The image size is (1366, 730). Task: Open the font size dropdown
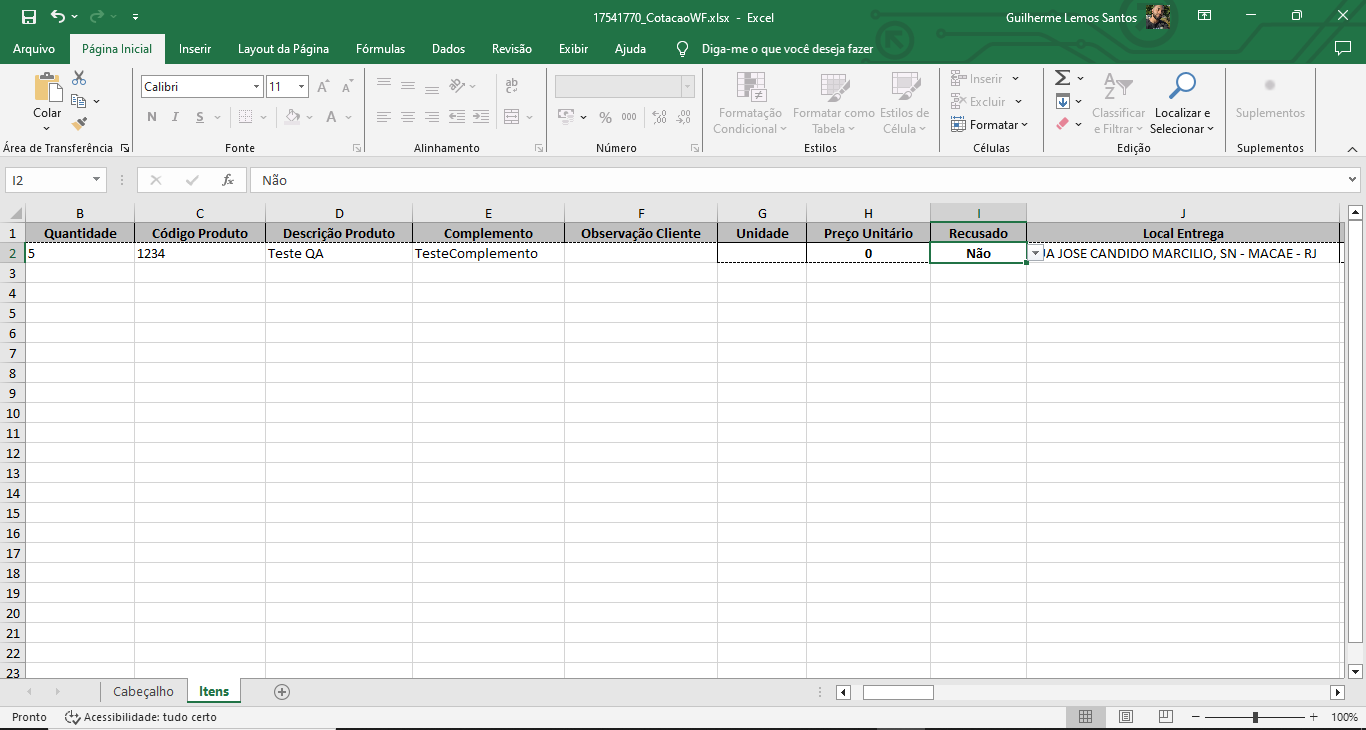(301, 87)
